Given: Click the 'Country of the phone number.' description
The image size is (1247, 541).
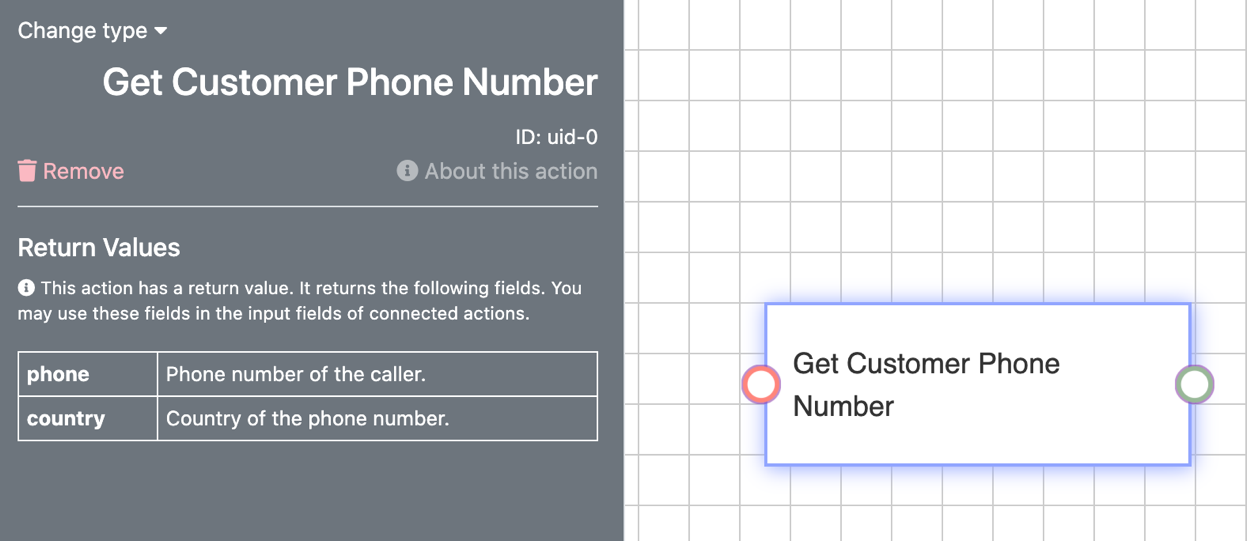Looking at the screenshot, I should (x=308, y=418).
